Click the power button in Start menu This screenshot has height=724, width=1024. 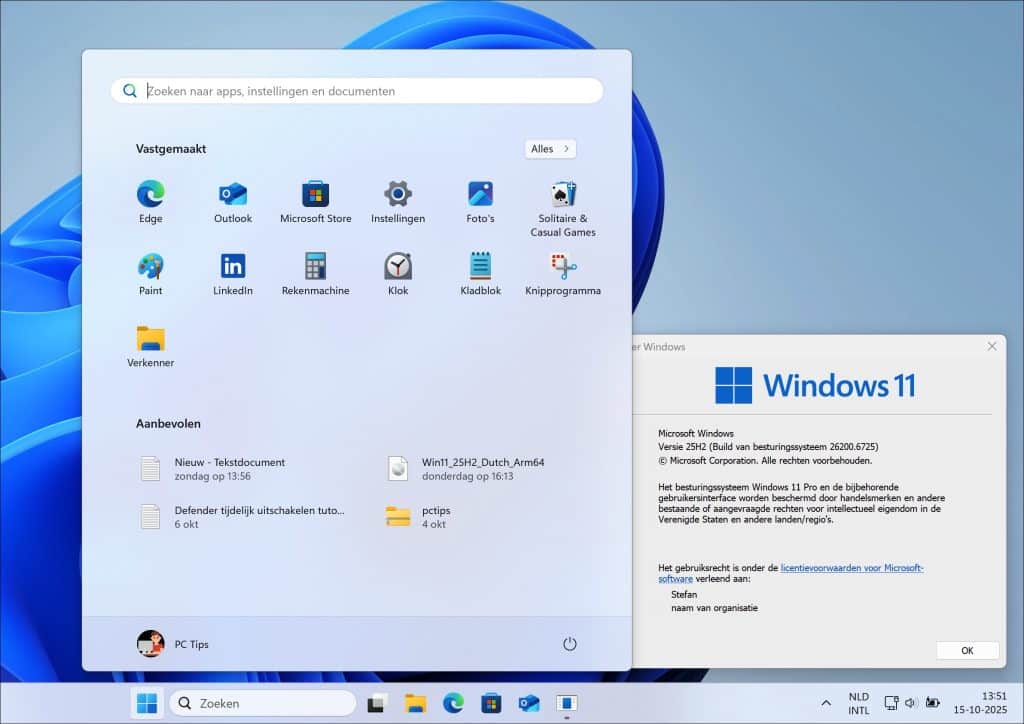coord(570,644)
